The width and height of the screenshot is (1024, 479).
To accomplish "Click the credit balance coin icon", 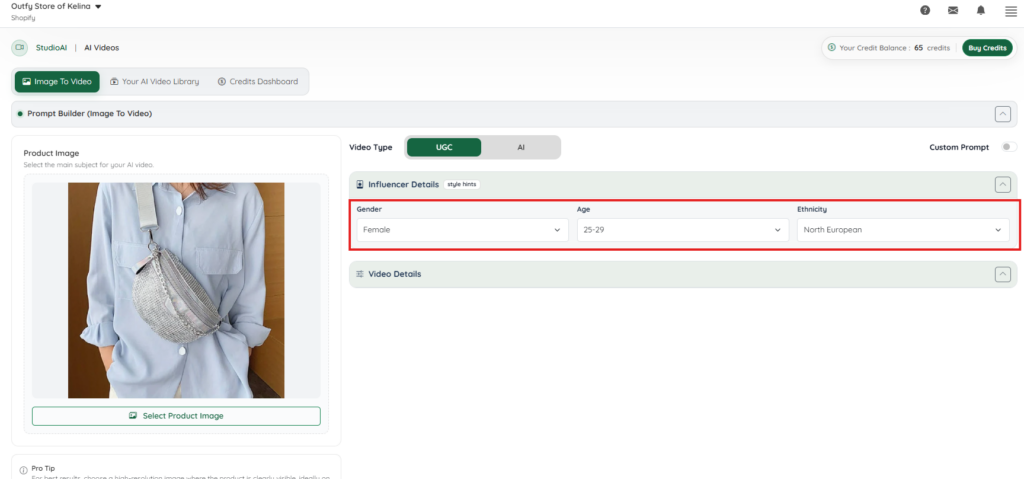I will coord(832,47).
